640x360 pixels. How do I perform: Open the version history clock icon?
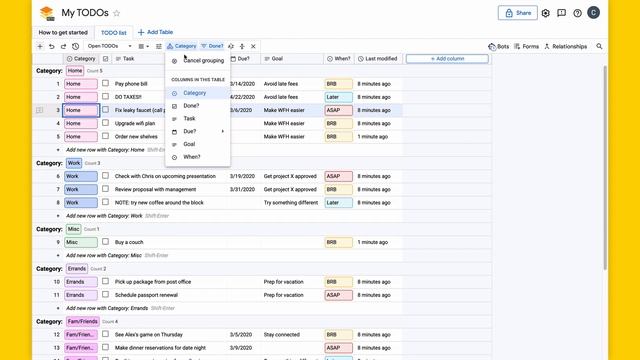76,47
